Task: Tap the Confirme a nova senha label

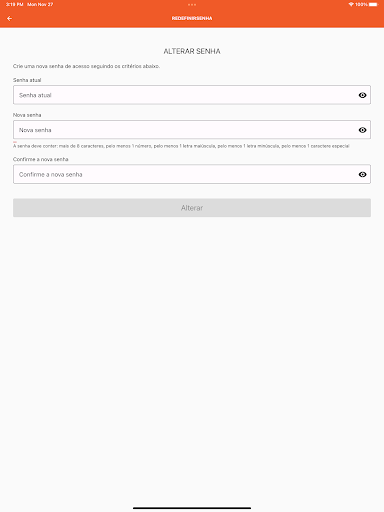Action: [x=41, y=159]
